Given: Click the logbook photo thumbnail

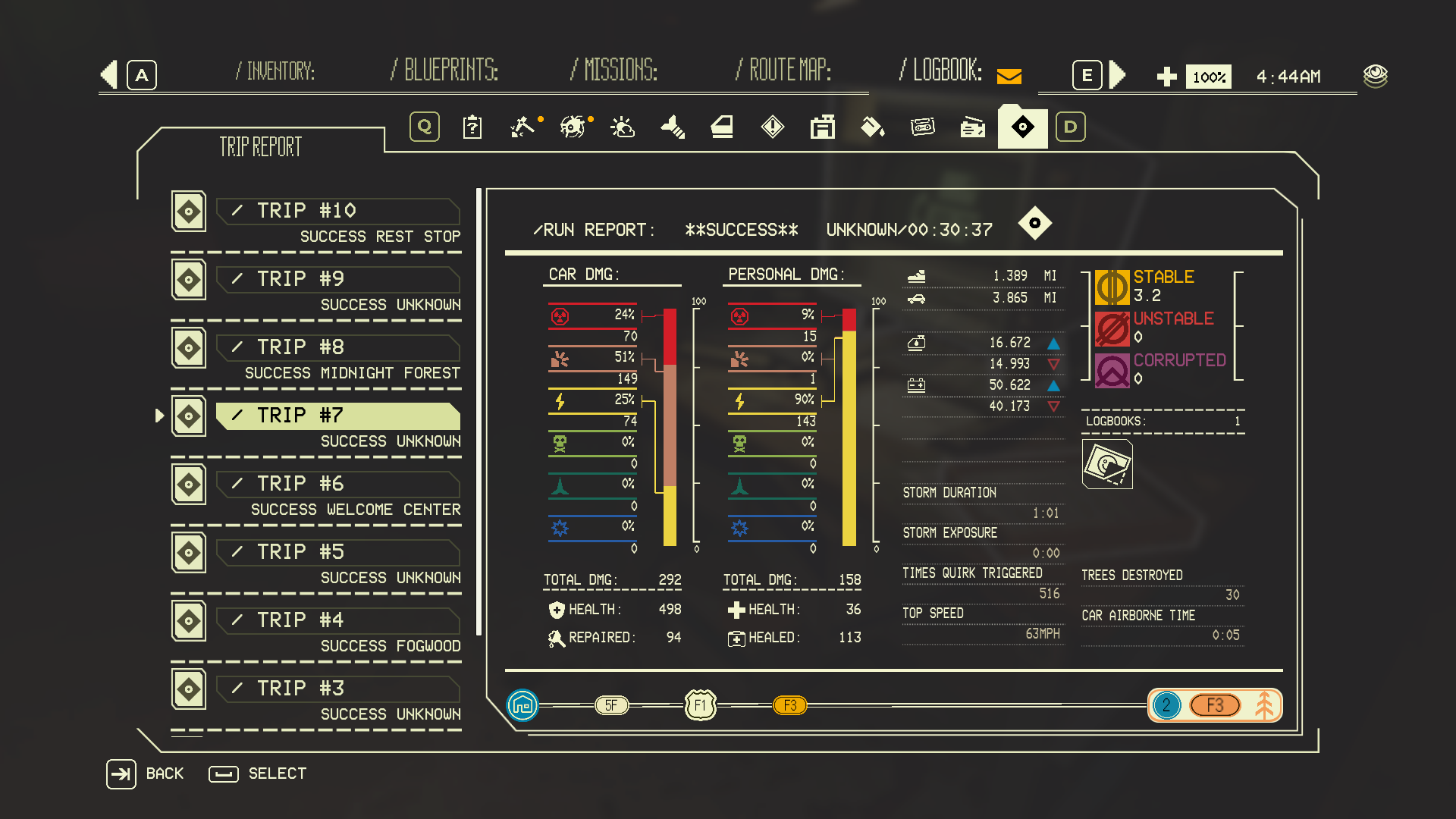Looking at the screenshot, I should (1107, 464).
